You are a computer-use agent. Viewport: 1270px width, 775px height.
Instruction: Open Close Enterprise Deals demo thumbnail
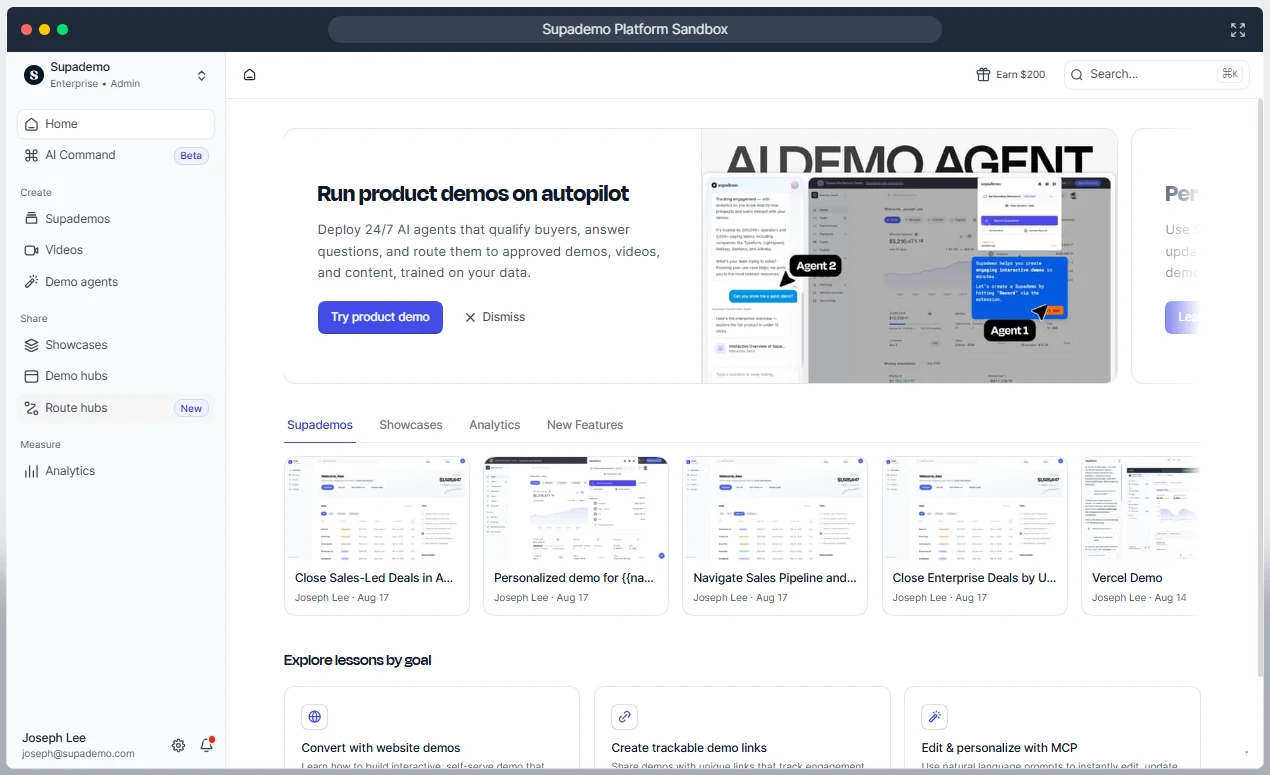975,510
